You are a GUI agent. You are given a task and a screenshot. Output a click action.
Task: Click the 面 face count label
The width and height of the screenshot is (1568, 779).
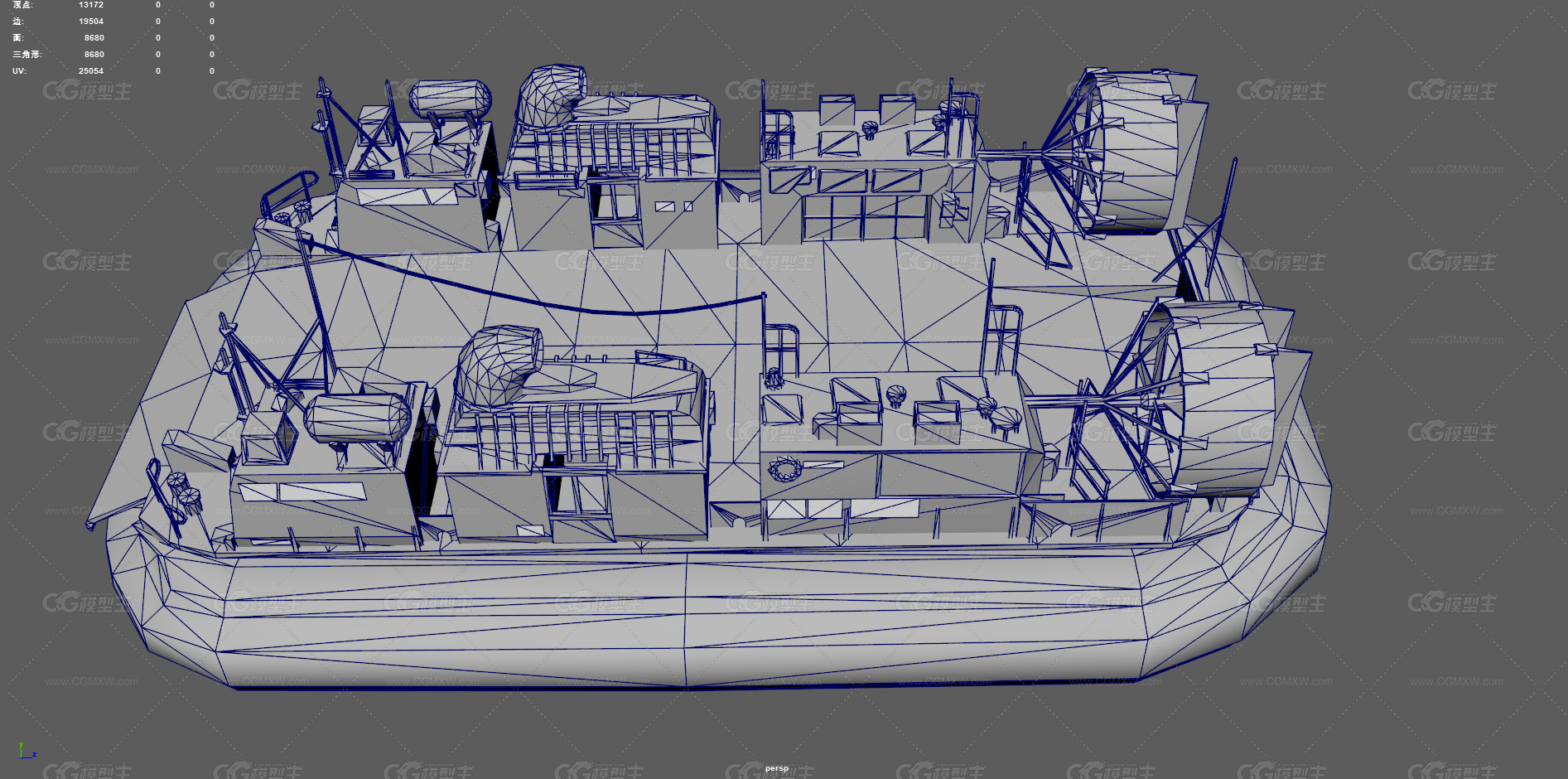[18, 38]
